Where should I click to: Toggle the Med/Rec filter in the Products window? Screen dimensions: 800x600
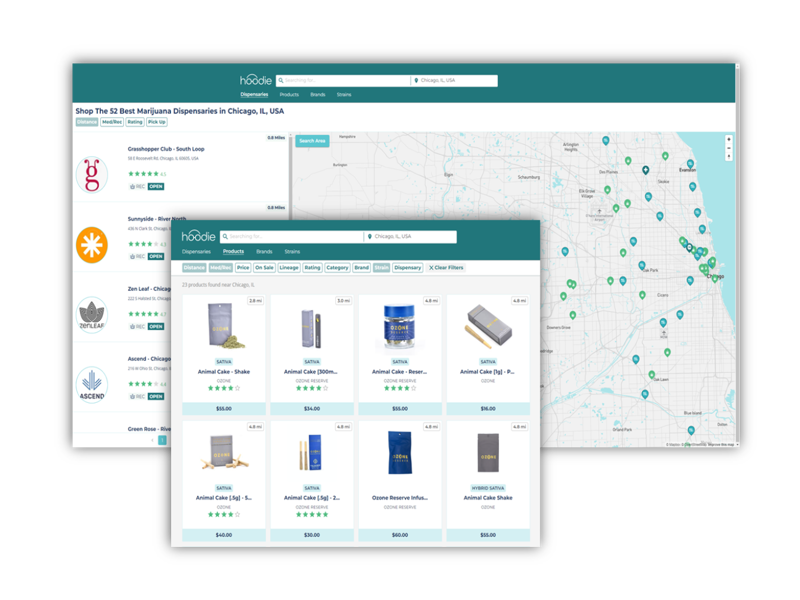(x=220, y=267)
